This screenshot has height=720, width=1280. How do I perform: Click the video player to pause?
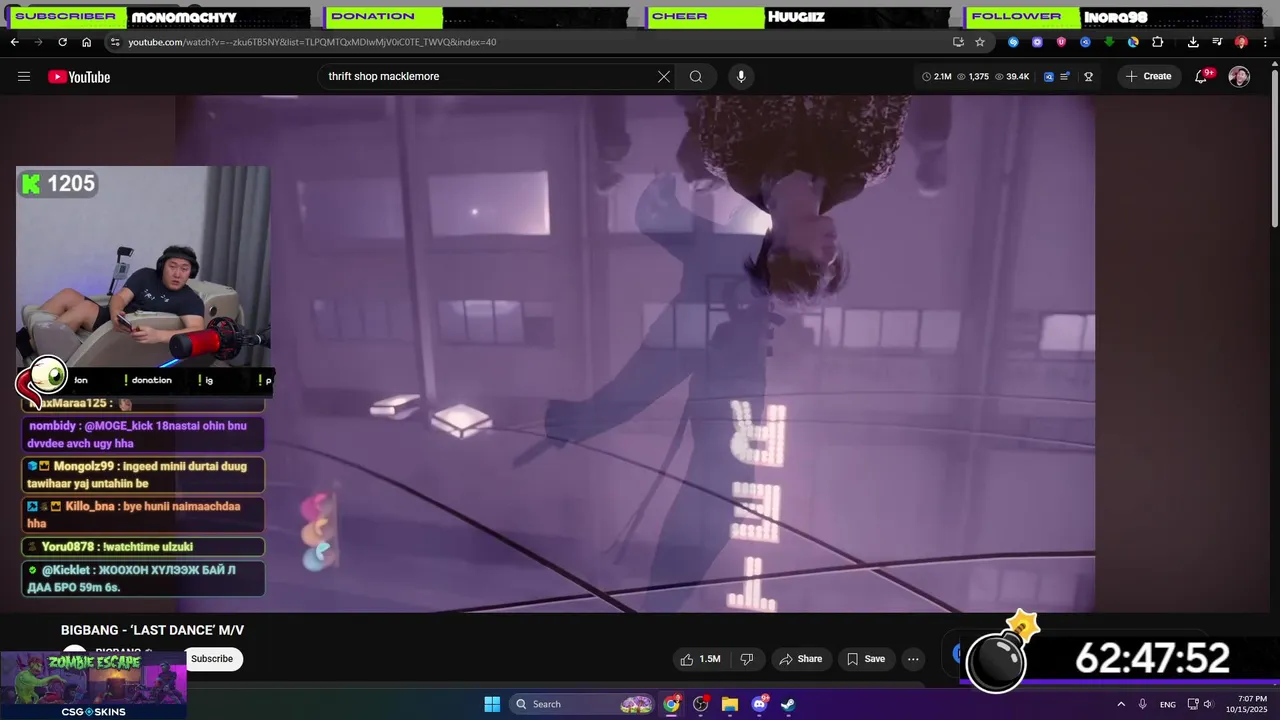pyautogui.click(x=635, y=353)
